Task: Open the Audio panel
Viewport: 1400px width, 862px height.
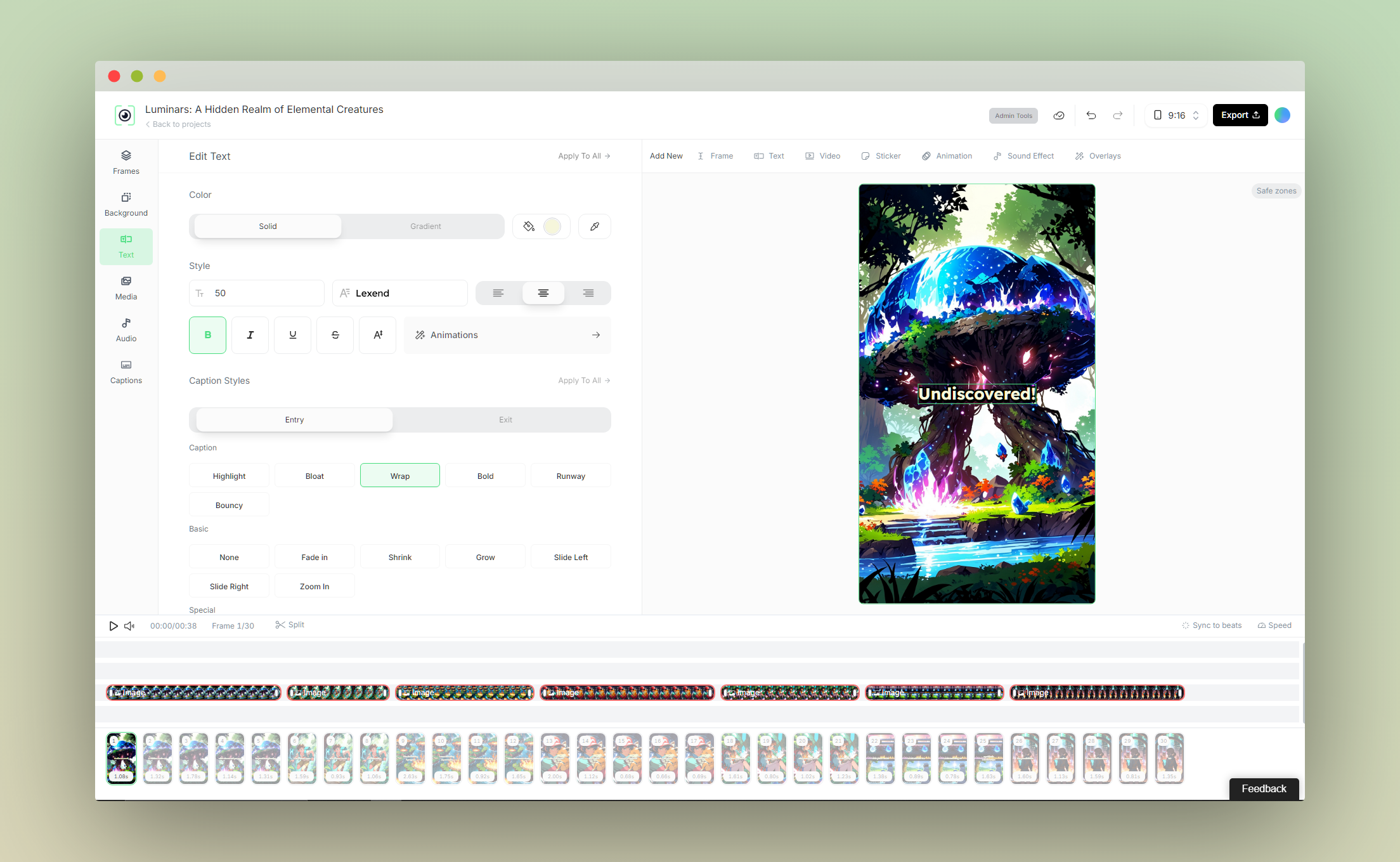Action: tap(126, 329)
